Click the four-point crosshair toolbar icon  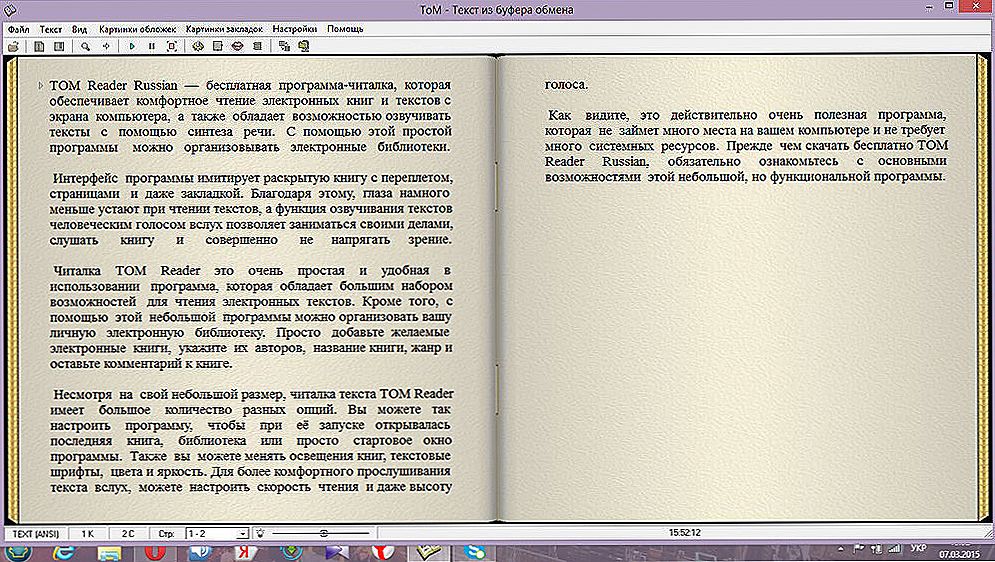click(x=106, y=46)
